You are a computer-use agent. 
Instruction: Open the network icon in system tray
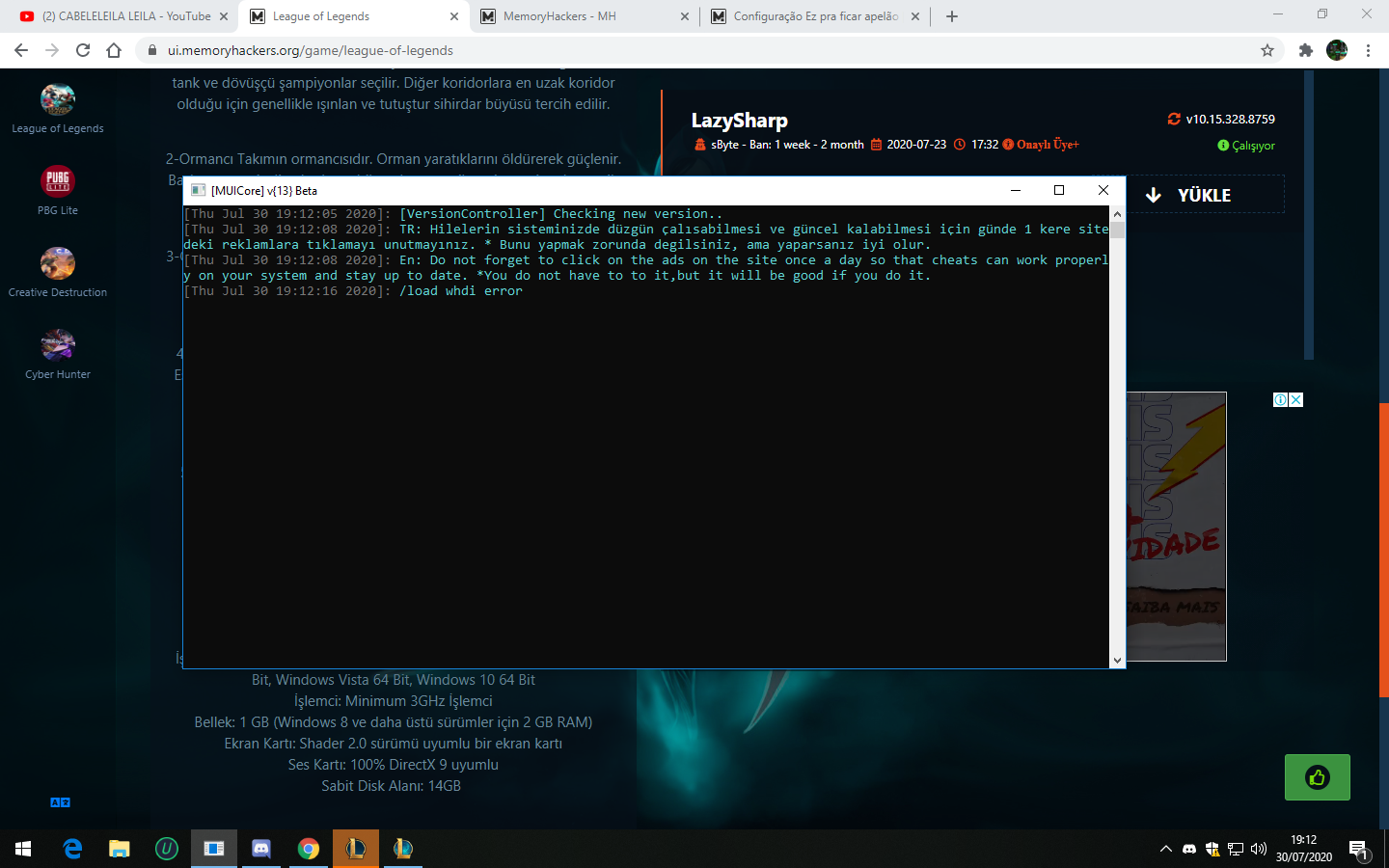(1236, 849)
